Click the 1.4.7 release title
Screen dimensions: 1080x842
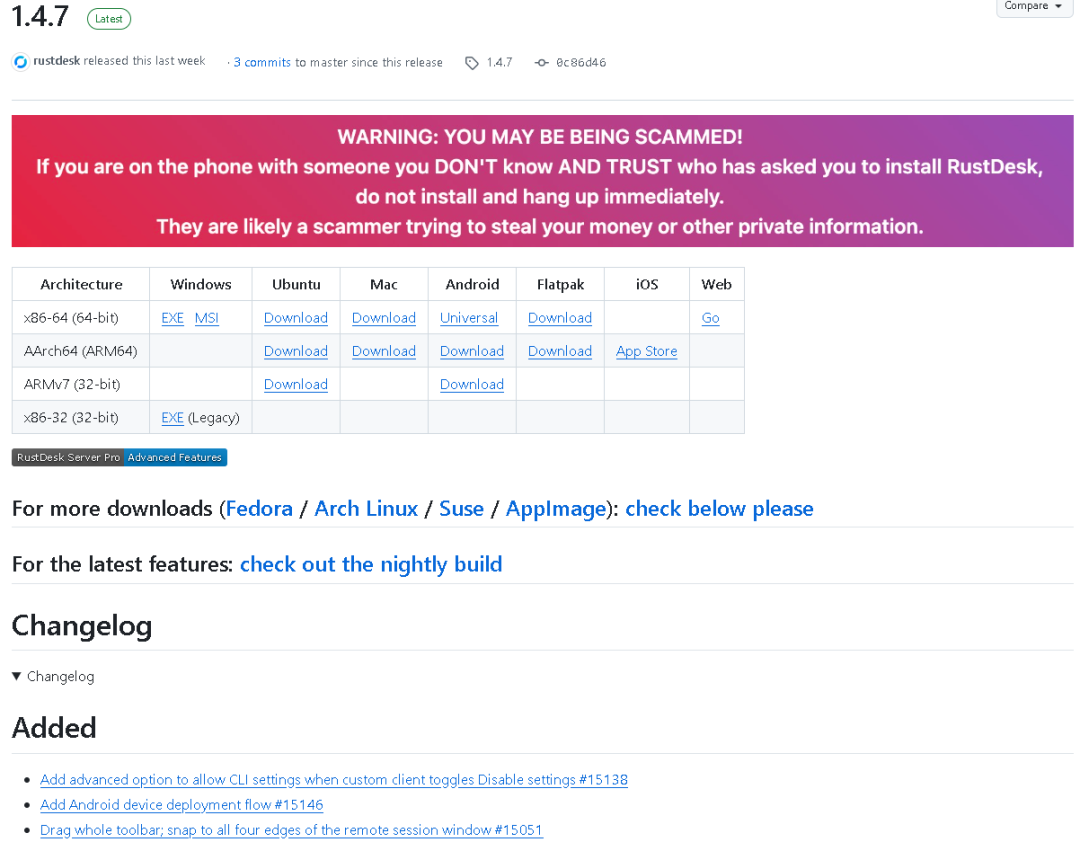click(40, 17)
